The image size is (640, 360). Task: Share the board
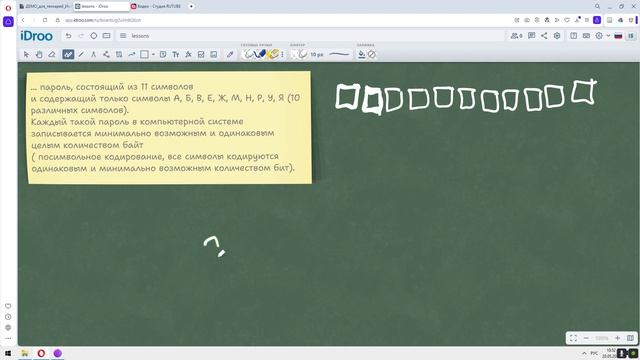tap(544, 36)
